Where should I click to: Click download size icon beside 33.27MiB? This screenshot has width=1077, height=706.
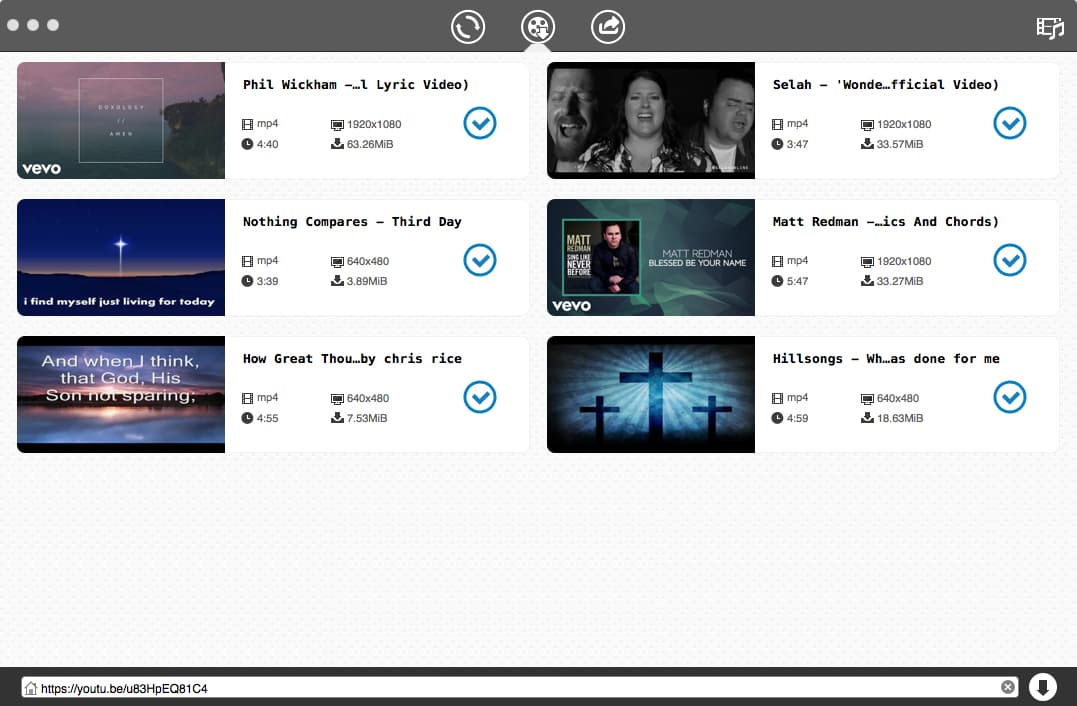(x=868, y=280)
